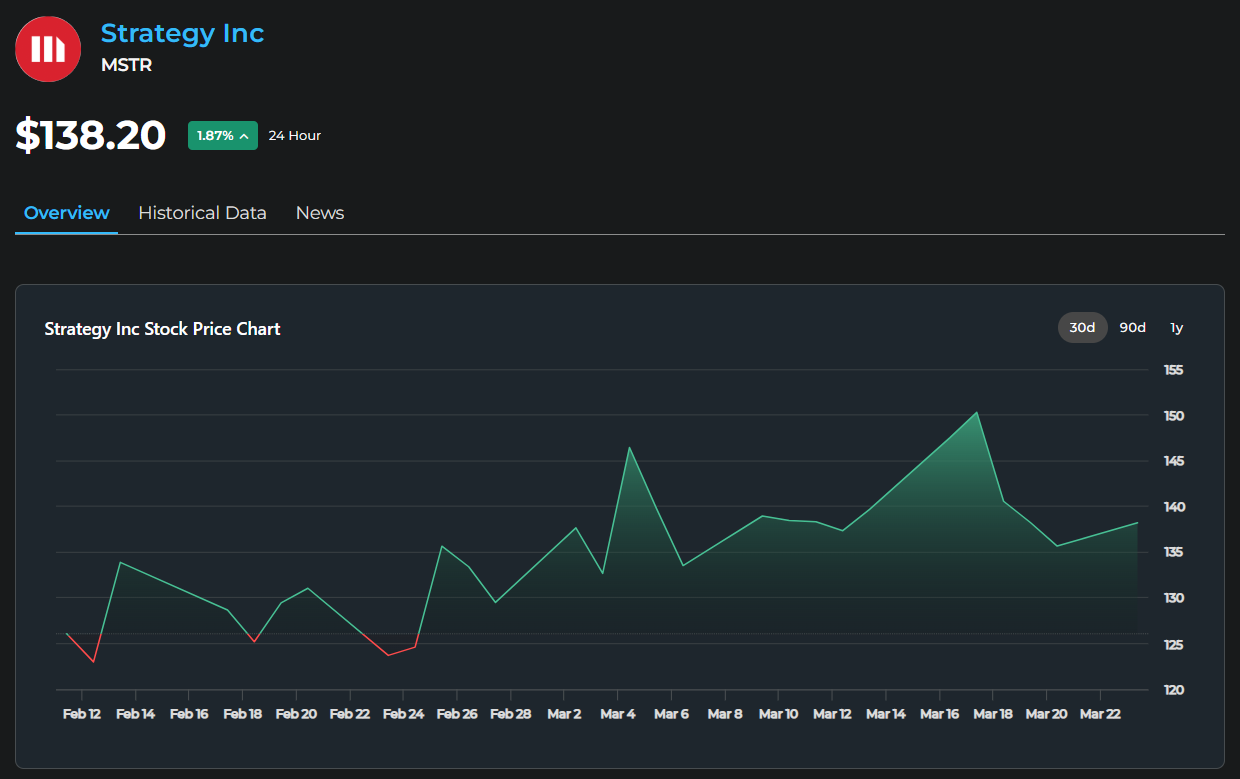Switch chart range to 90d
The height and width of the screenshot is (779, 1240).
pyautogui.click(x=1132, y=328)
